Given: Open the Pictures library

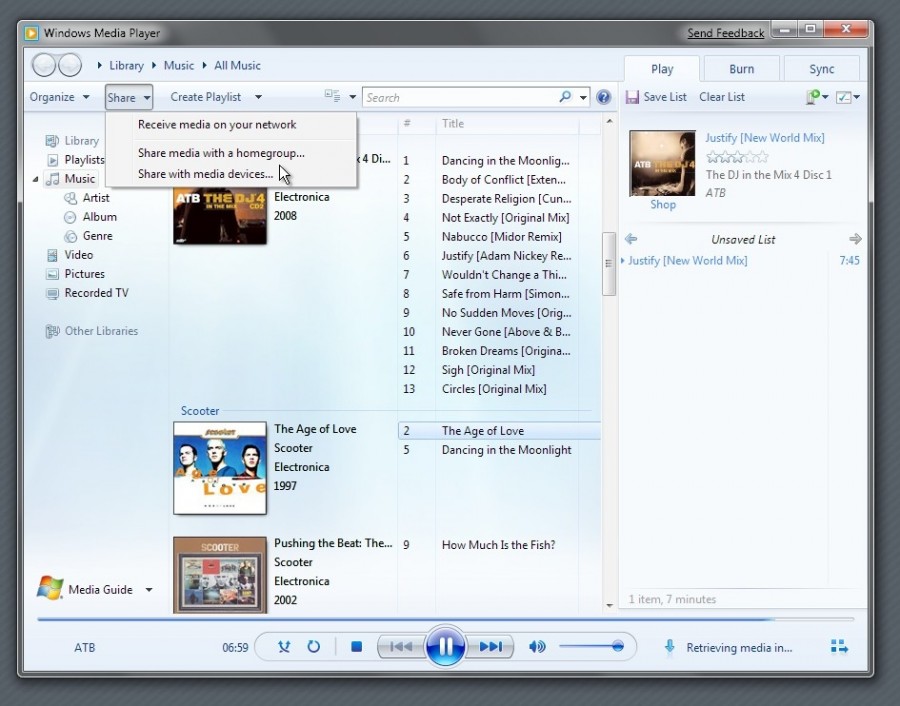Looking at the screenshot, I should [x=84, y=273].
